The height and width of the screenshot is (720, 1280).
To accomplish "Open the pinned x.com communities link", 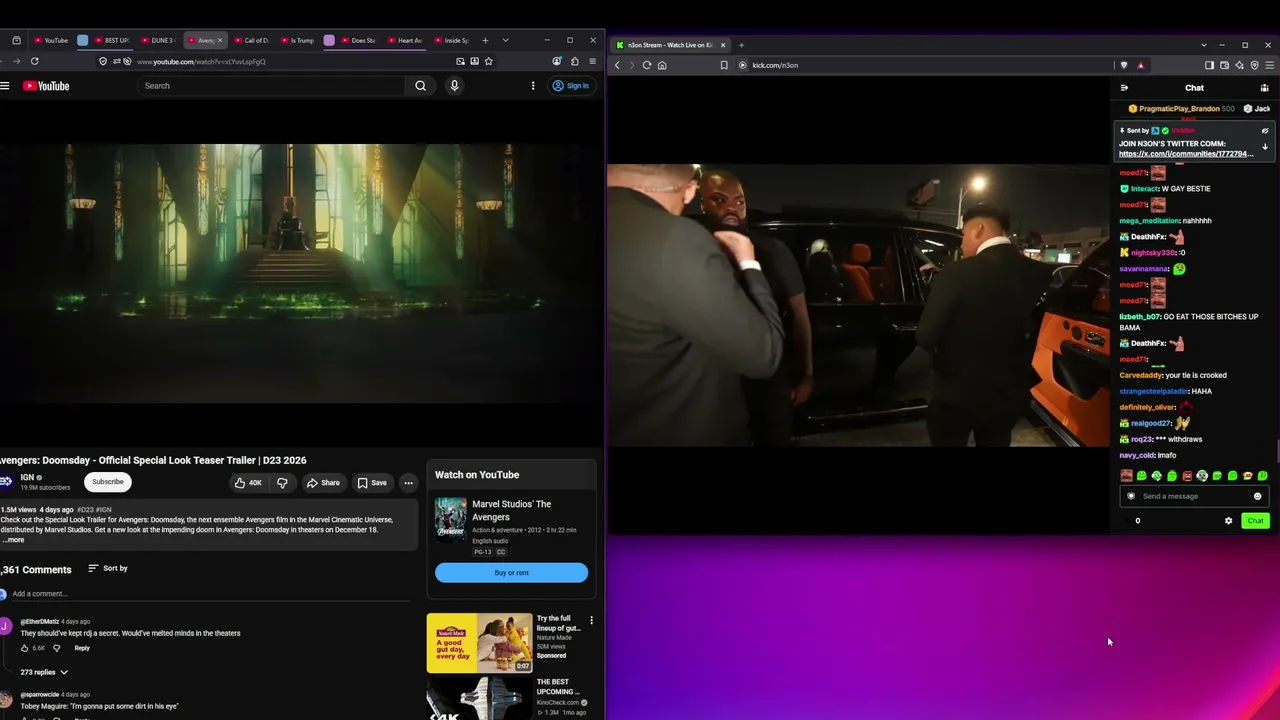I will (x=1185, y=154).
